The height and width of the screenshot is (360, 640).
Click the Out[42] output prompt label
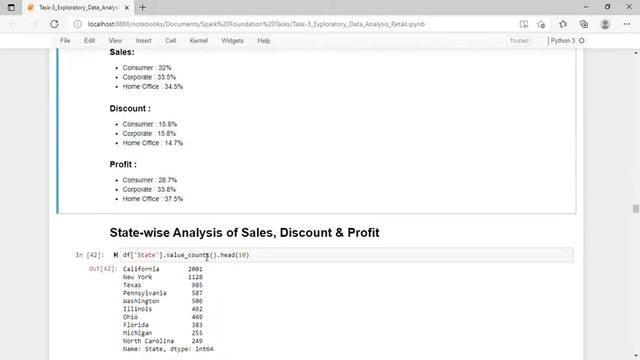pos(103,269)
